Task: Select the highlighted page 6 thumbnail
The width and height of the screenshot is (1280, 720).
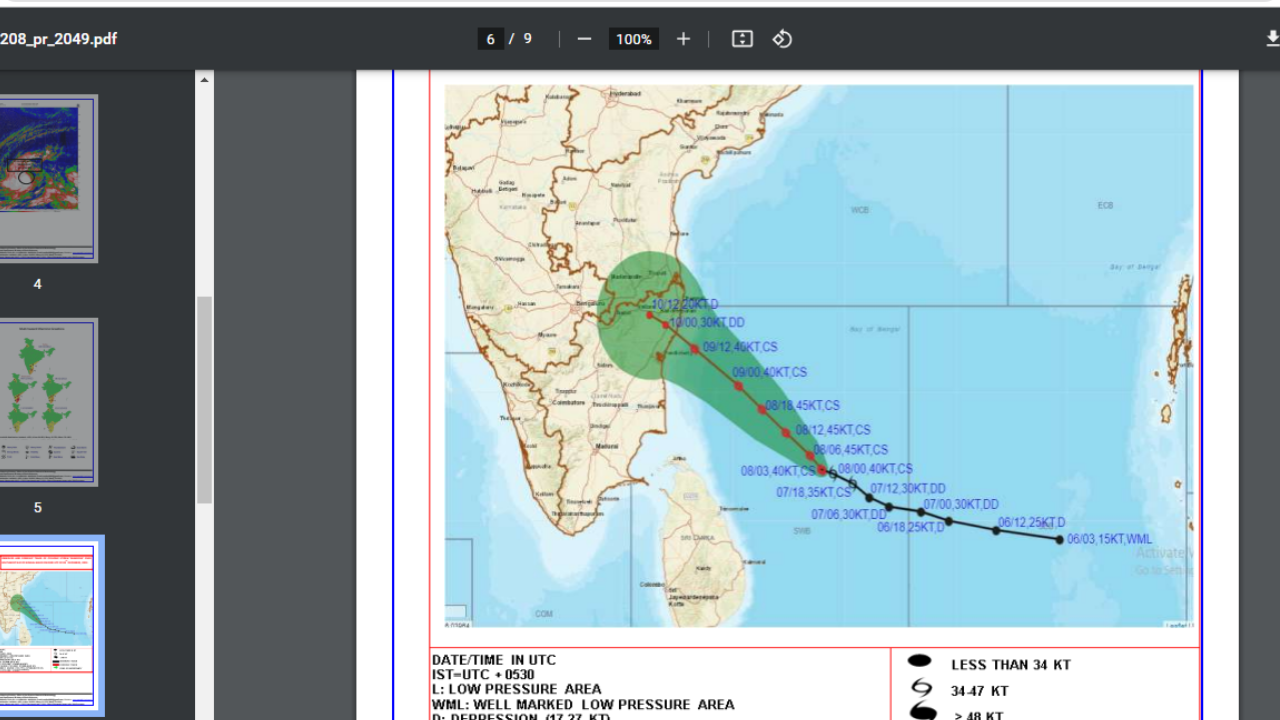Action: pos(52,625)
